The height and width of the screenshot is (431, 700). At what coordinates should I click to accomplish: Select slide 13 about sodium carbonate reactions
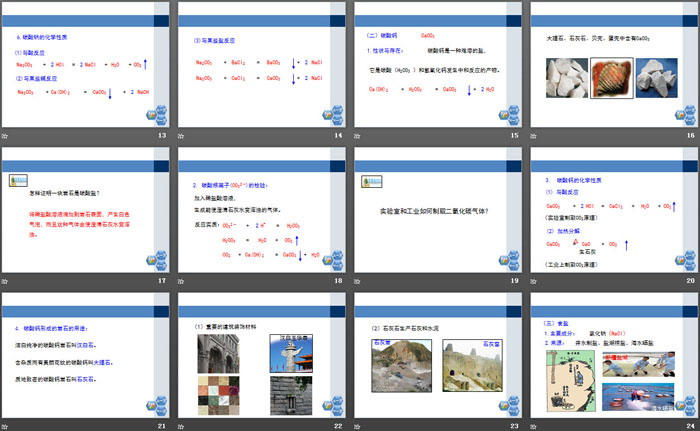pos(85,65)
